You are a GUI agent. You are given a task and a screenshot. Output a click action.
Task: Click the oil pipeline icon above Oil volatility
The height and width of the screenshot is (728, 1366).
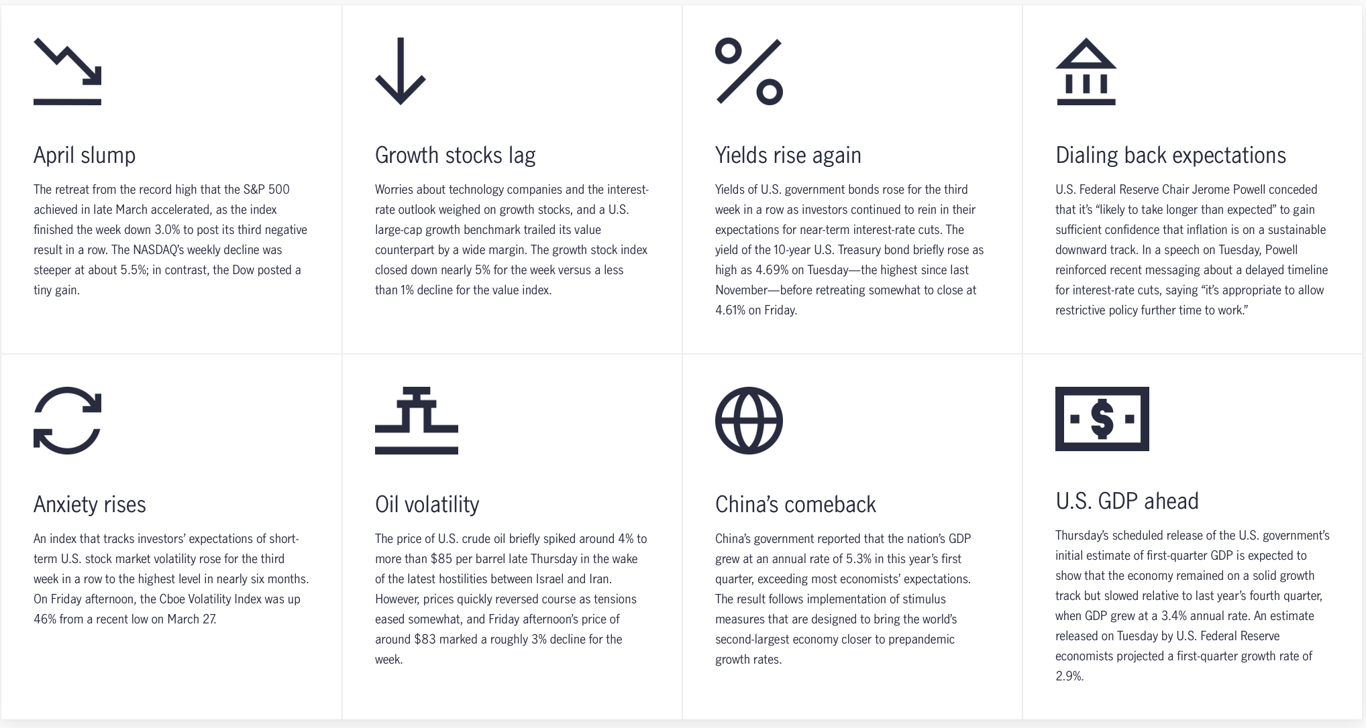(416, 420)
